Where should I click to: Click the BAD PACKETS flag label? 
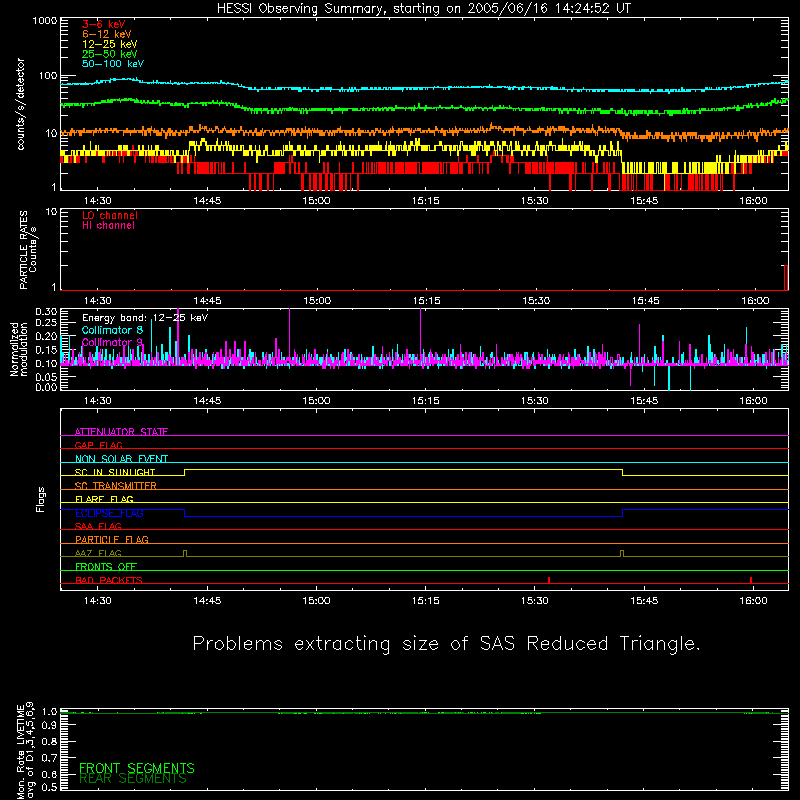tap(109, 580)
